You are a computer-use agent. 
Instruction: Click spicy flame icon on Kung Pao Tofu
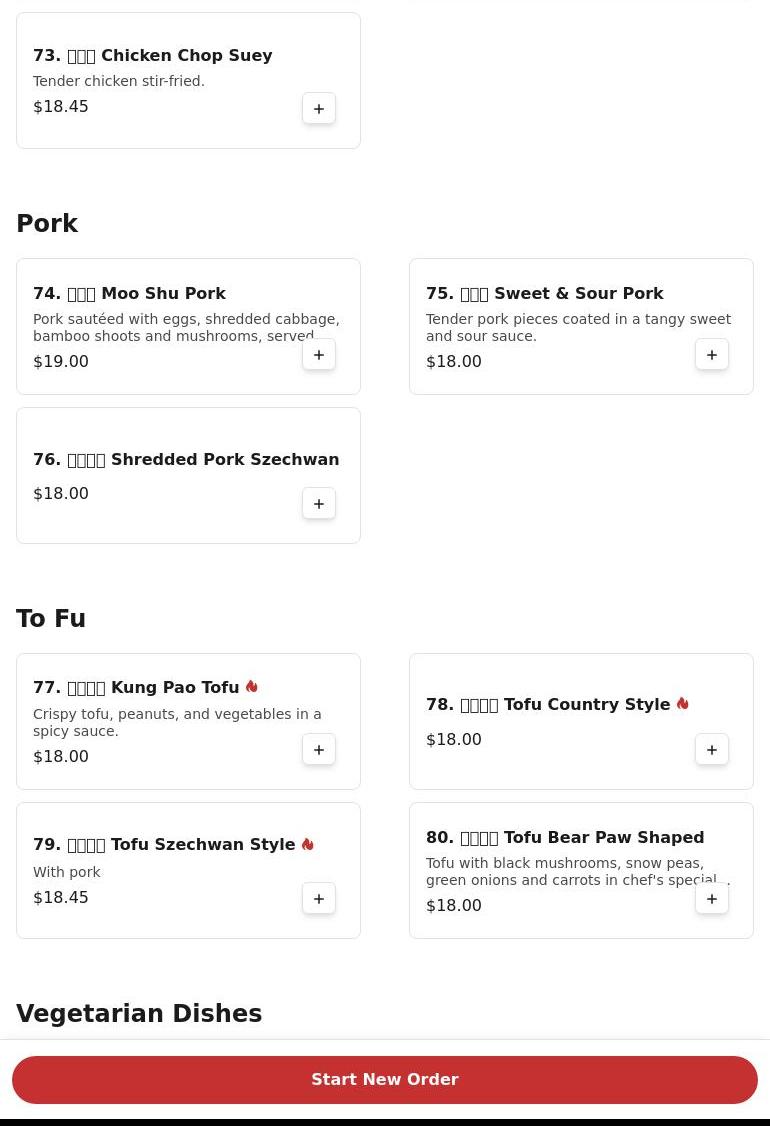coord(252,687)
